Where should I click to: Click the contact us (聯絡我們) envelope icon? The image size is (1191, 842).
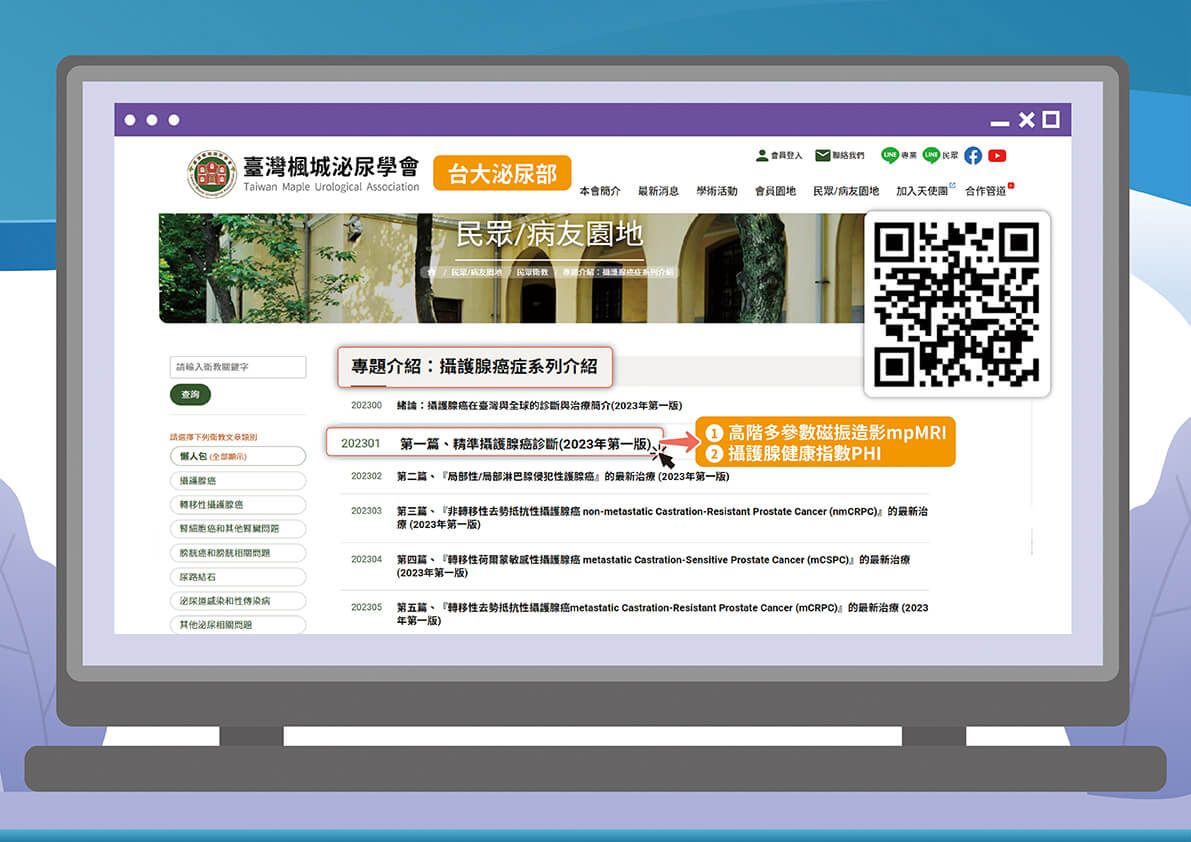click(x=823, y=156)
